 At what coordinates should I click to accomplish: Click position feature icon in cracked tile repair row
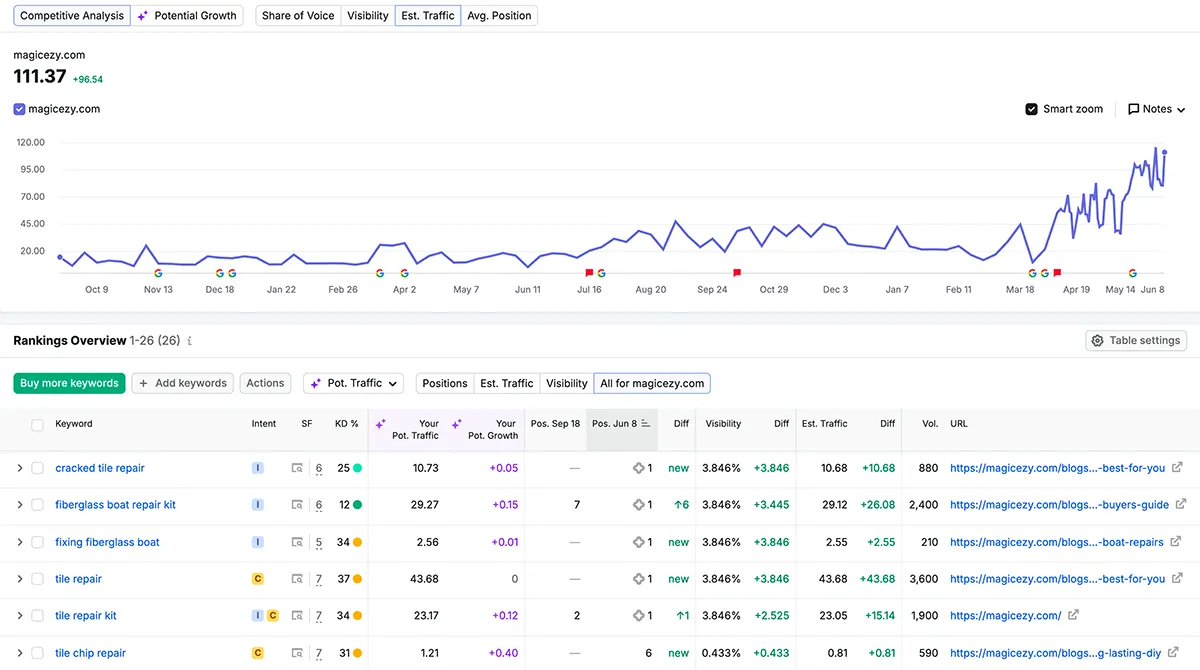pos(638,468)
